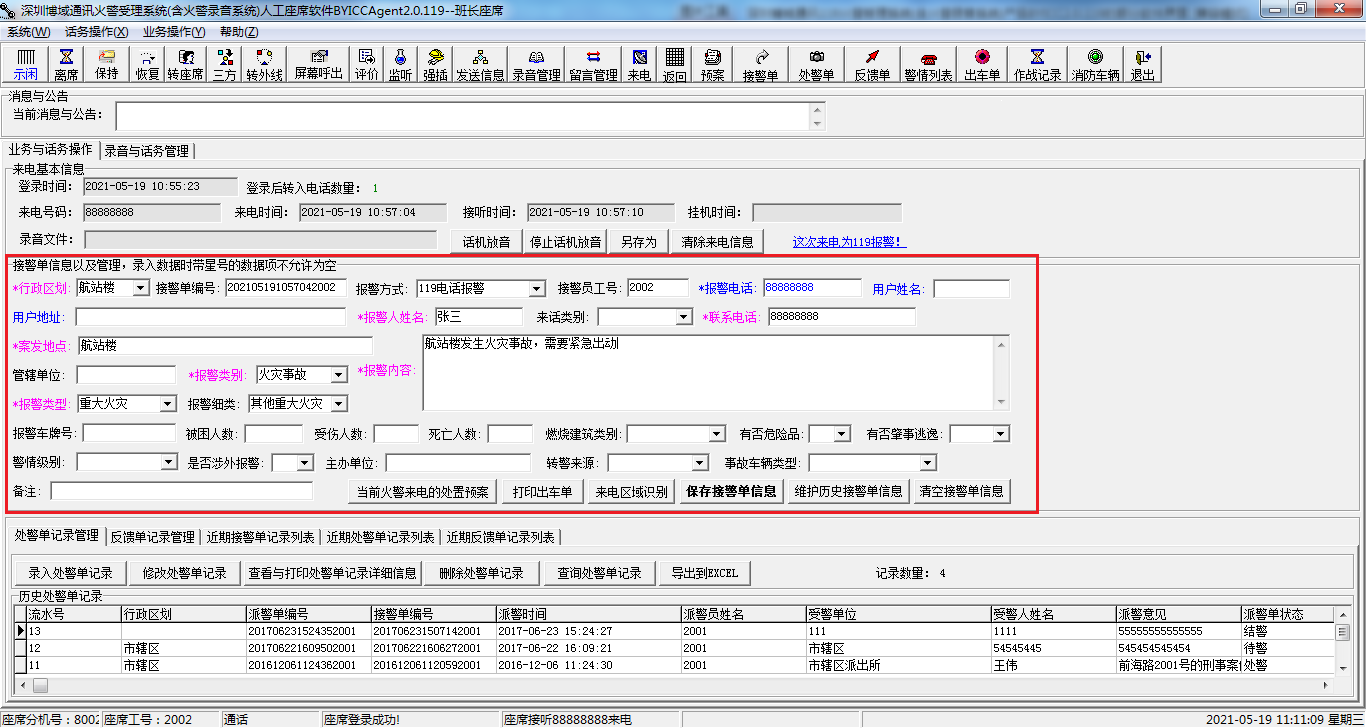
Task: Click the 恢复 resume call icon
Action: tap(148, 65)
